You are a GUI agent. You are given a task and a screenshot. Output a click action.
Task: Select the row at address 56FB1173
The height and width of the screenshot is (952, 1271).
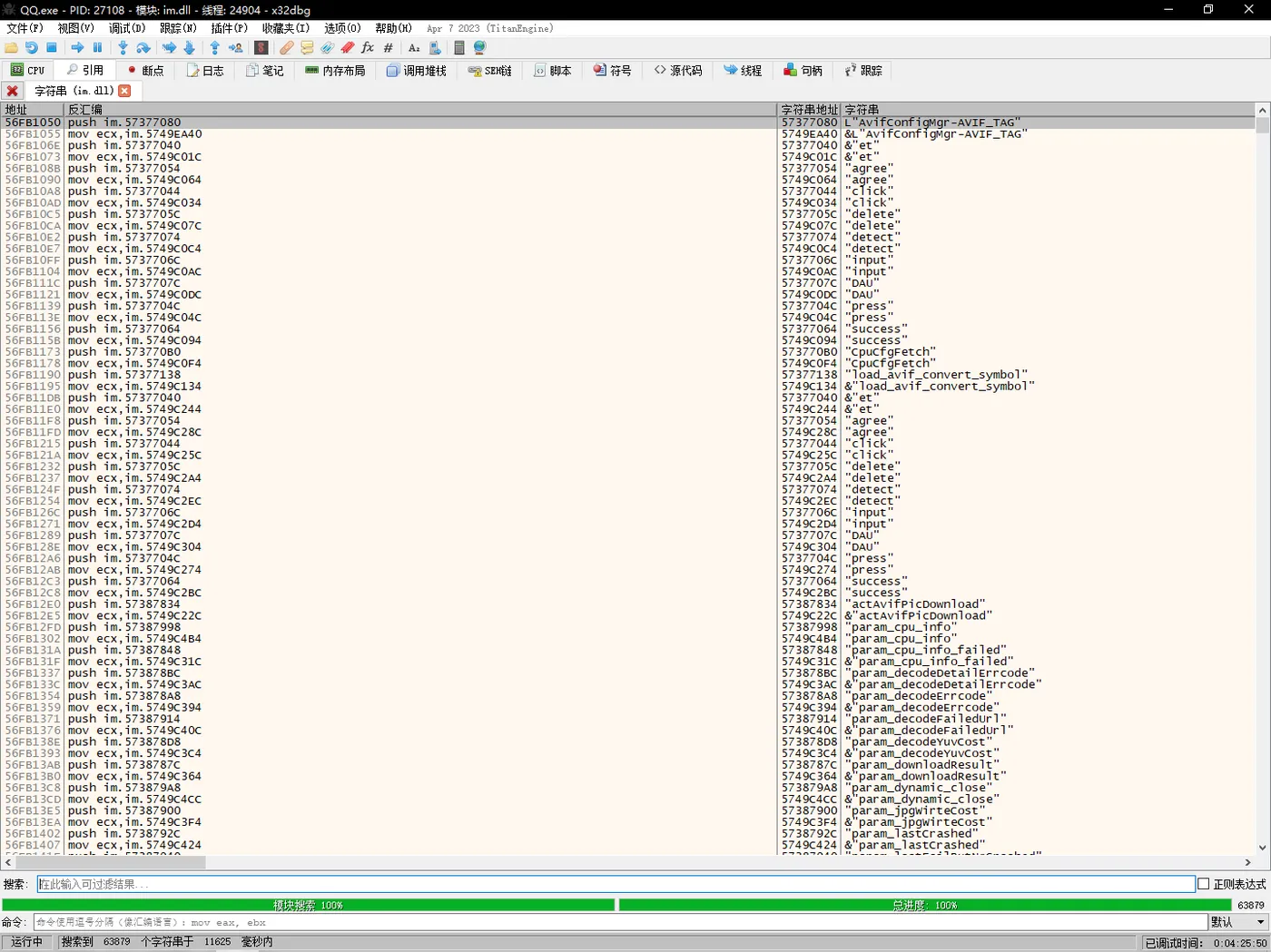(x=628, y=352)
